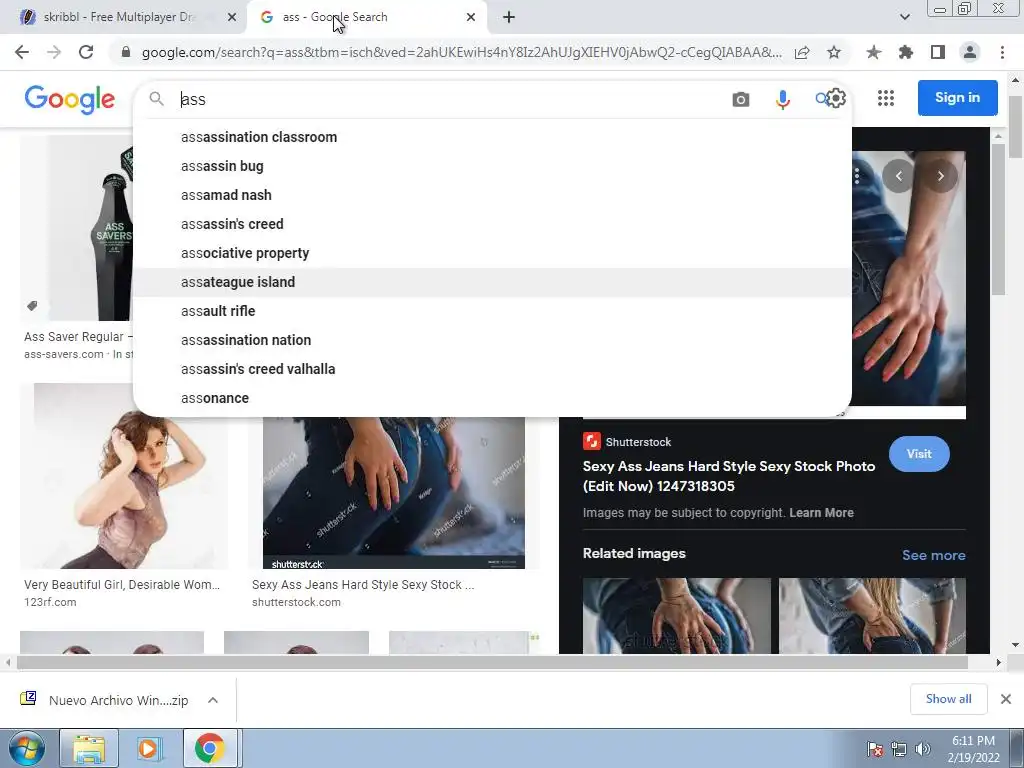The width and height of the screenshot is (1024, 768).
Task: Choose suggestion assassin's creed valhalla
Action: point(492,369)
